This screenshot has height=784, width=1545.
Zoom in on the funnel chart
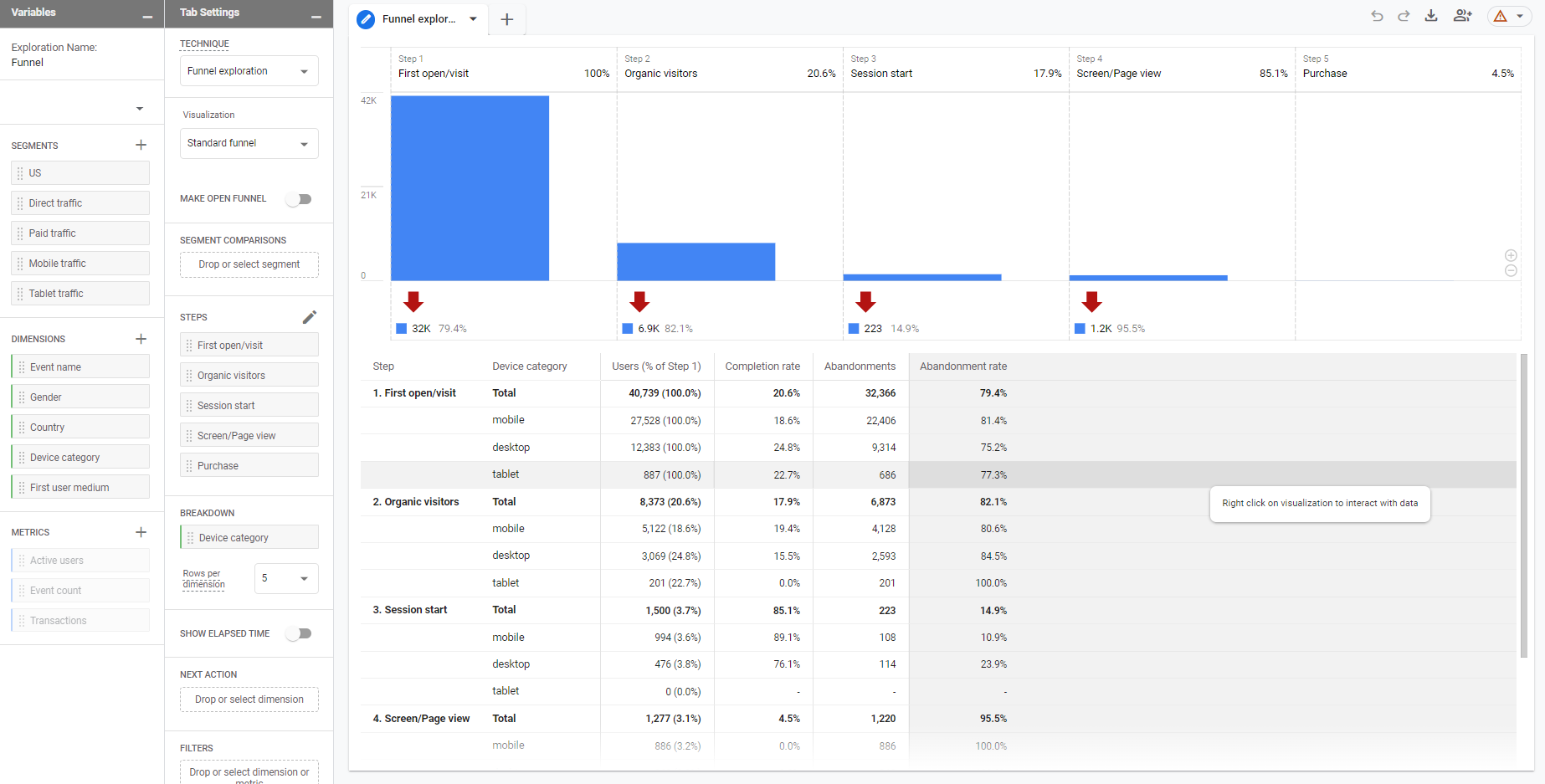1511,255
